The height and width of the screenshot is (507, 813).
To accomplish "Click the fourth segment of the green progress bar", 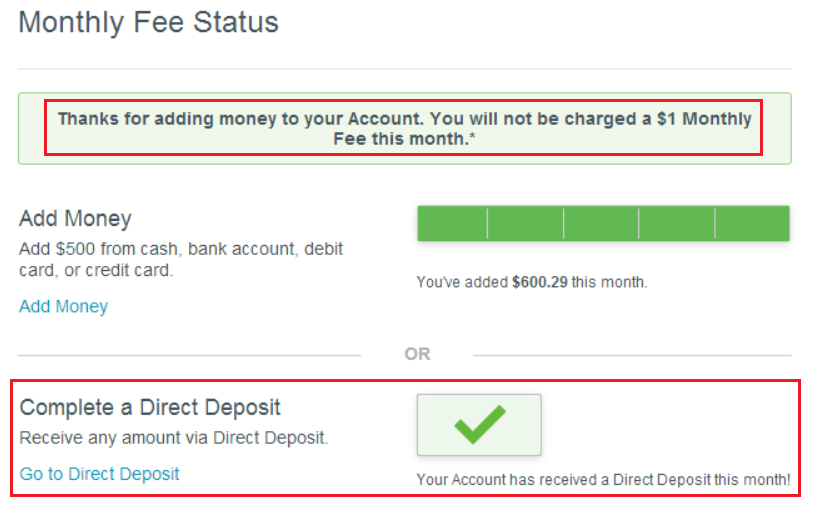I will pyautogui.click(x=677, y=223).
